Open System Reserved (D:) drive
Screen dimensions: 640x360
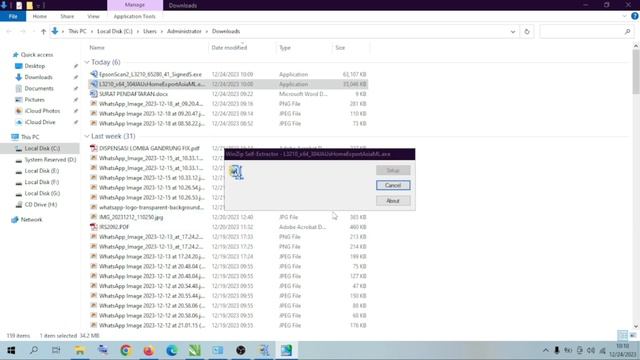(x=50, y=160)
